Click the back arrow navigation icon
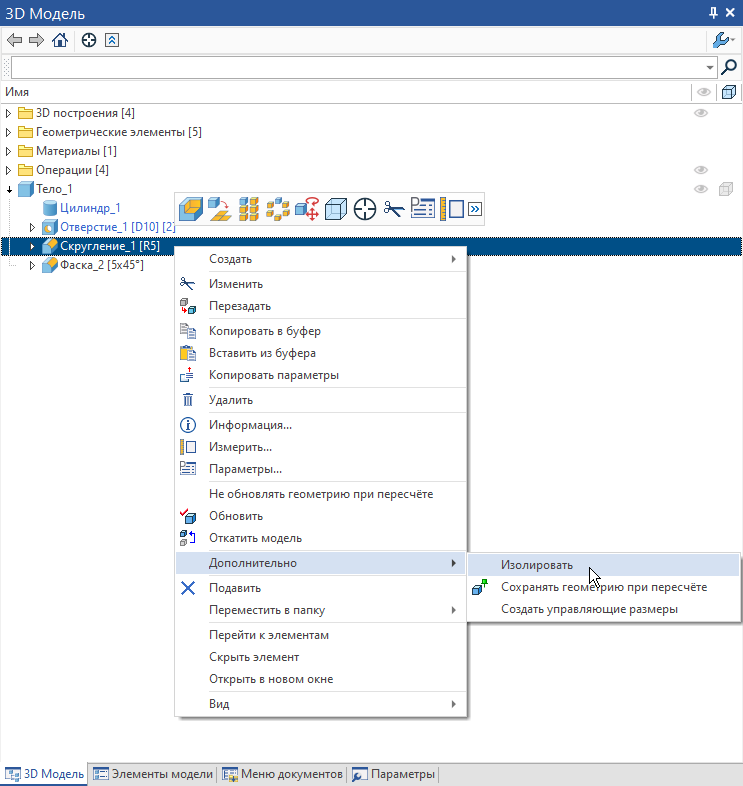Image resolution: width=743 pixels, height=786 pixels. [14, 41]
